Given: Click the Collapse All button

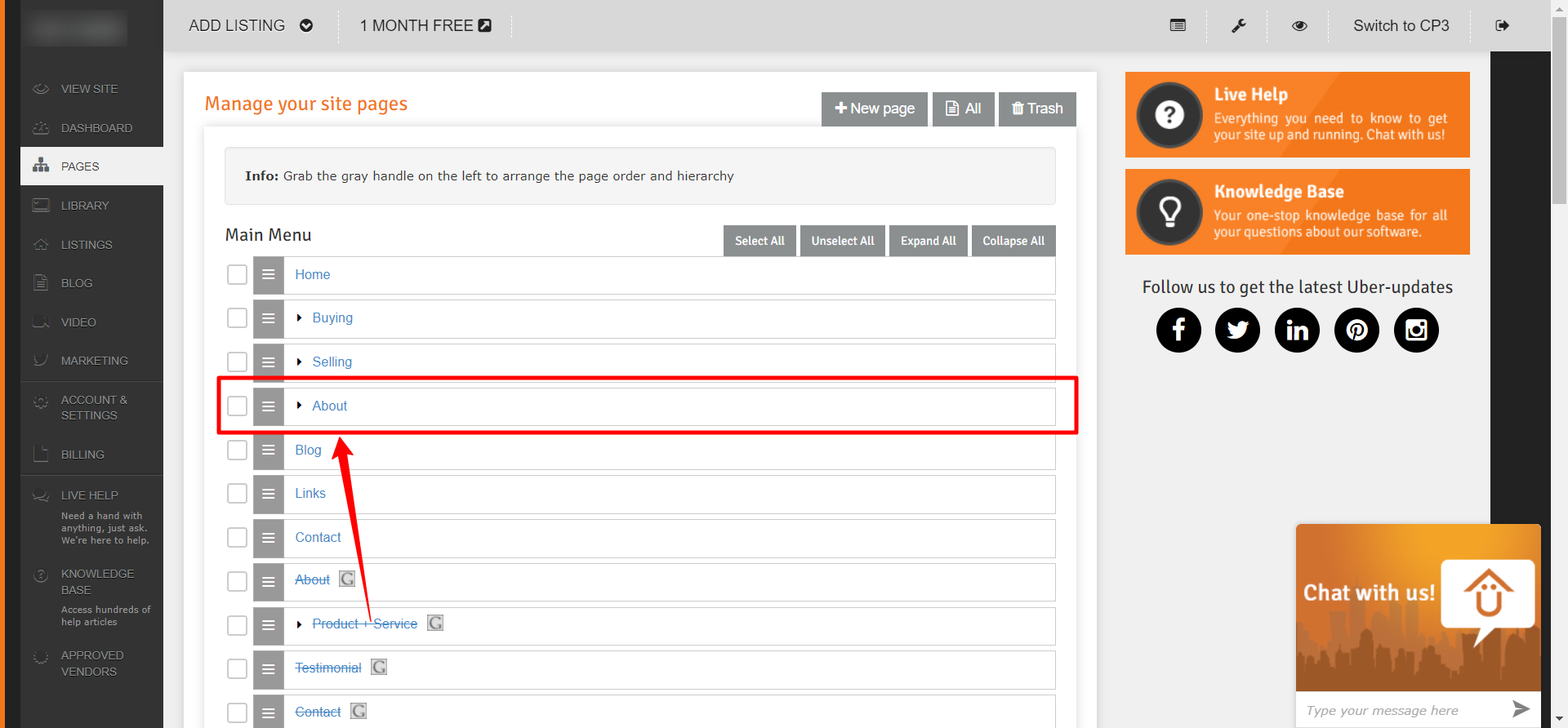Looking at the screenshot, I should click(1013, 241).
